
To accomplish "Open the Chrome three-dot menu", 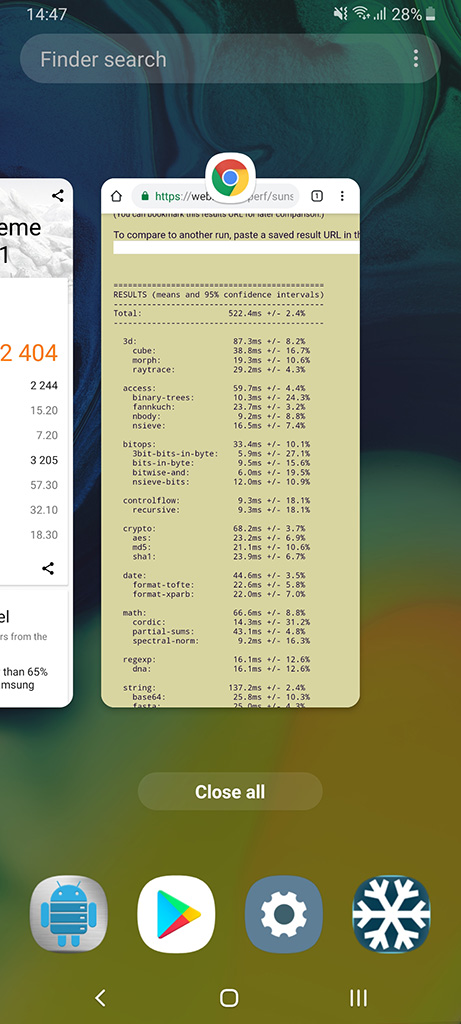I will point(342,196).
